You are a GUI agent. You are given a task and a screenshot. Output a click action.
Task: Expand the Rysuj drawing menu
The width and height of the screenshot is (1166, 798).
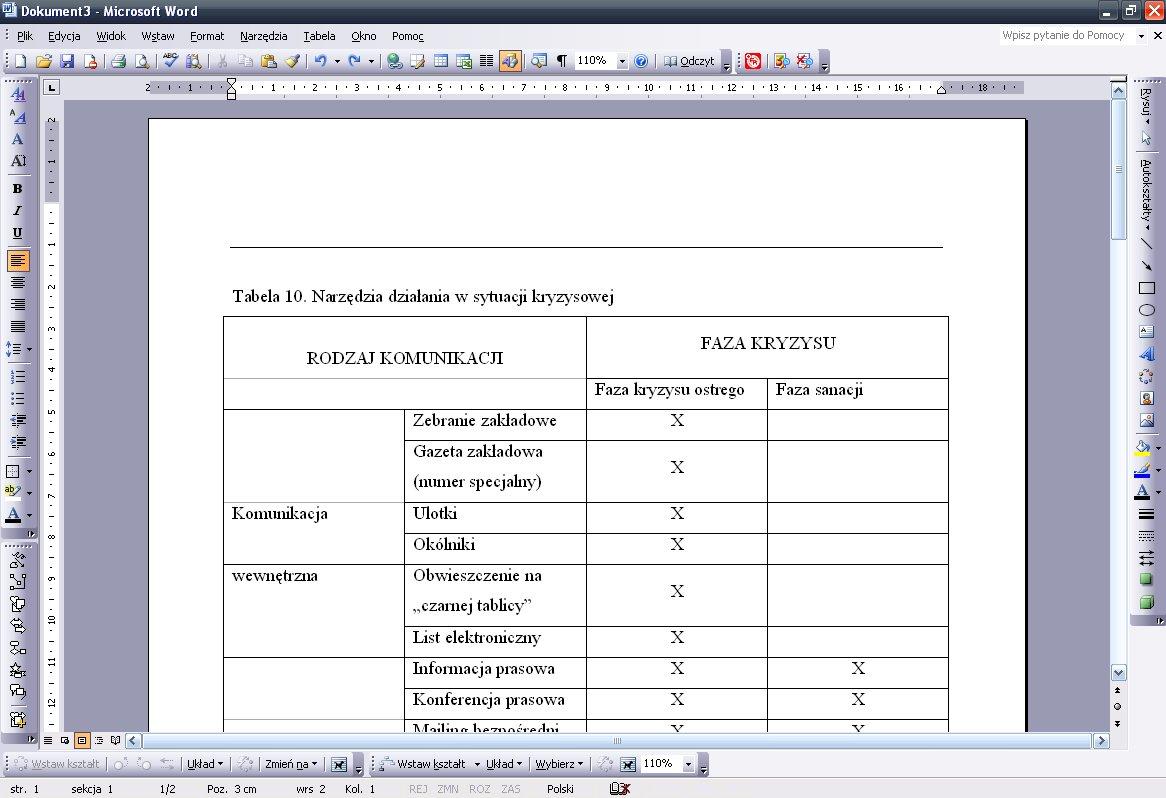coord(1147,106)
